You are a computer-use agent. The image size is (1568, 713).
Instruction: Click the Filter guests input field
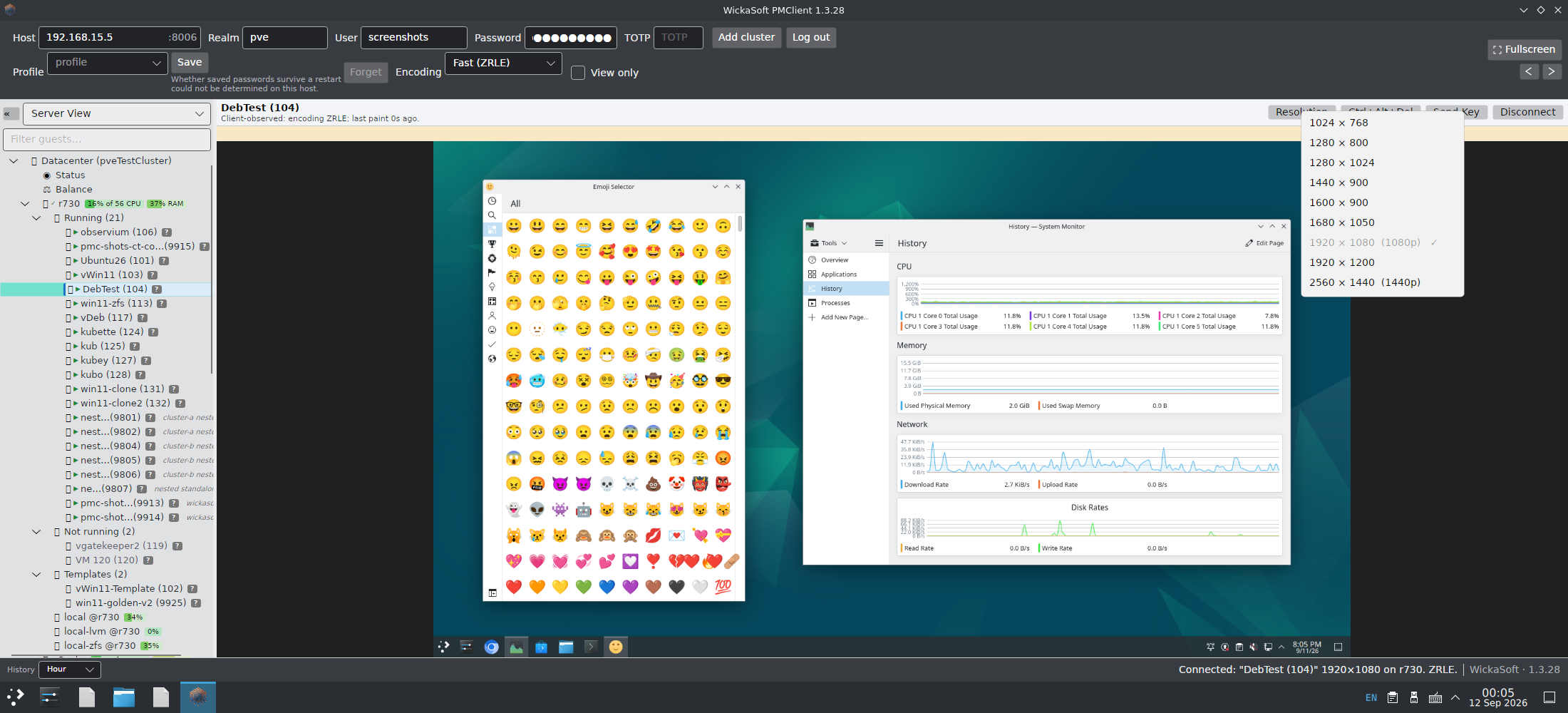pos(107,140)
